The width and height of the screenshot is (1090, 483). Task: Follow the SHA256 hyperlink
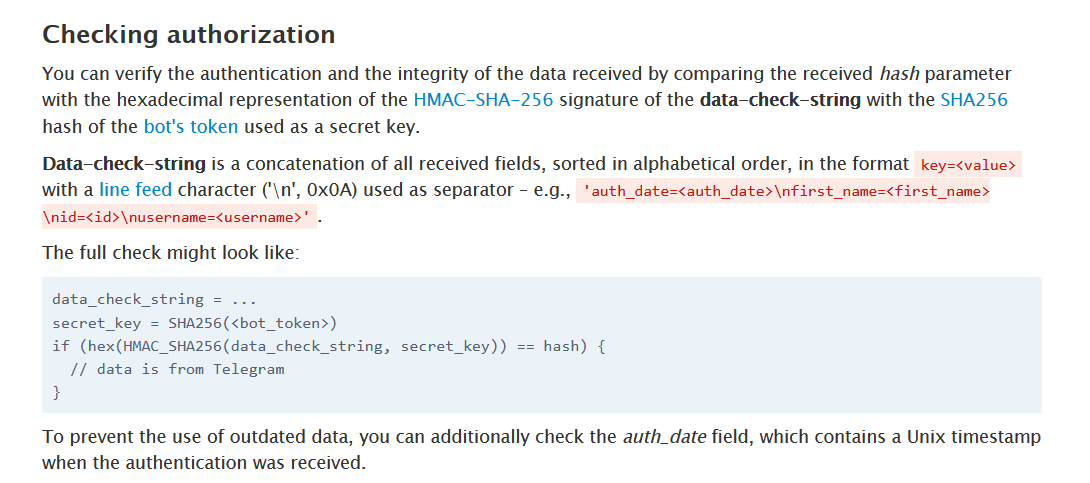tap(973, 100)
